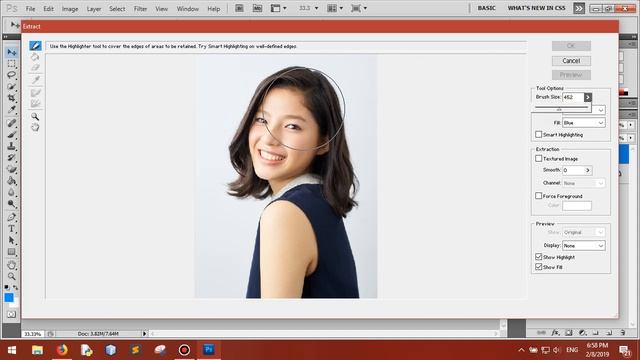Switch to What's New in CS5 workspace
This screenshot has width=640, height=360.
click(536, 8)
